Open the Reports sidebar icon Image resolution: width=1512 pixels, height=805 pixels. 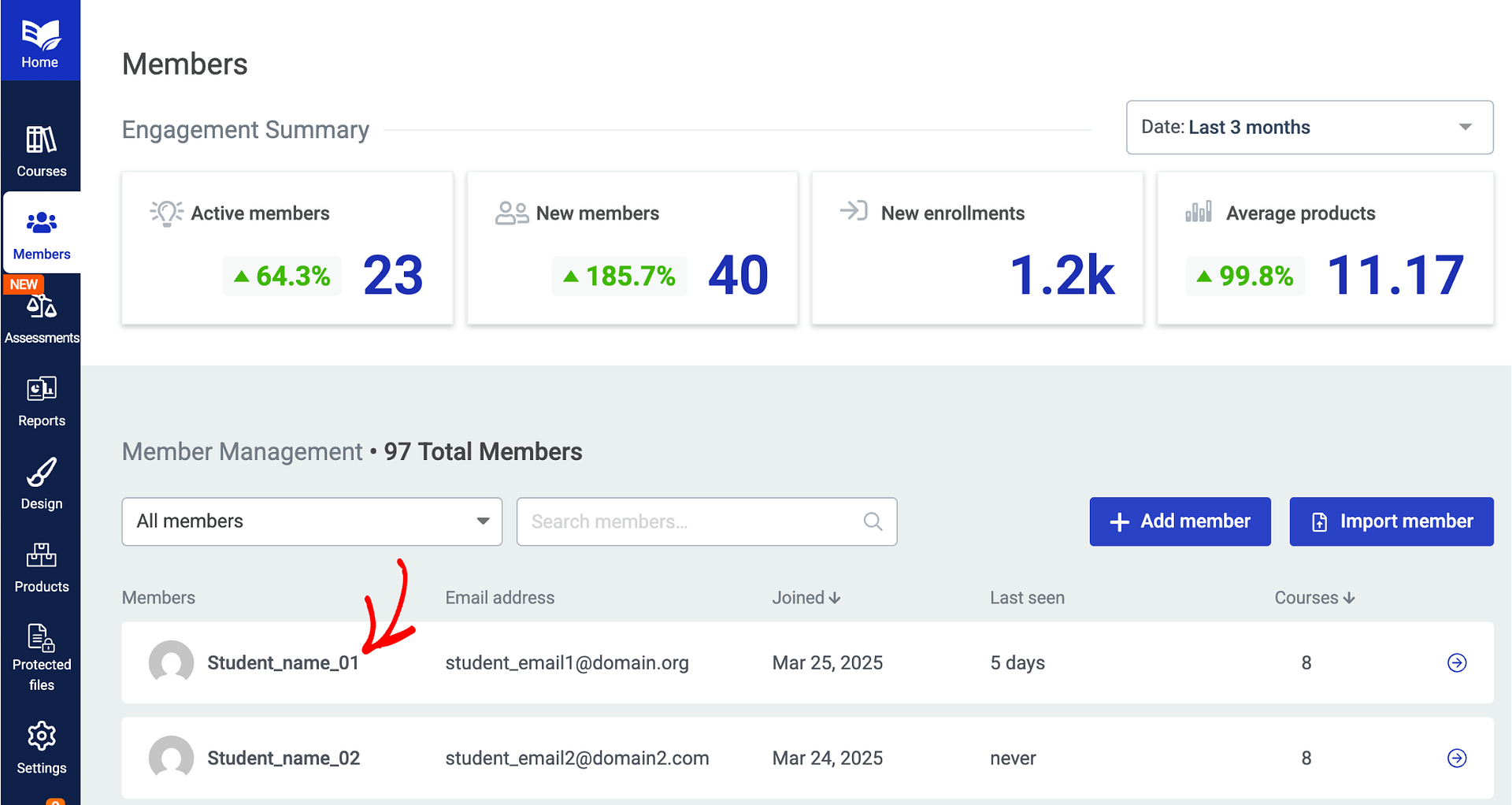click(41, 390)
